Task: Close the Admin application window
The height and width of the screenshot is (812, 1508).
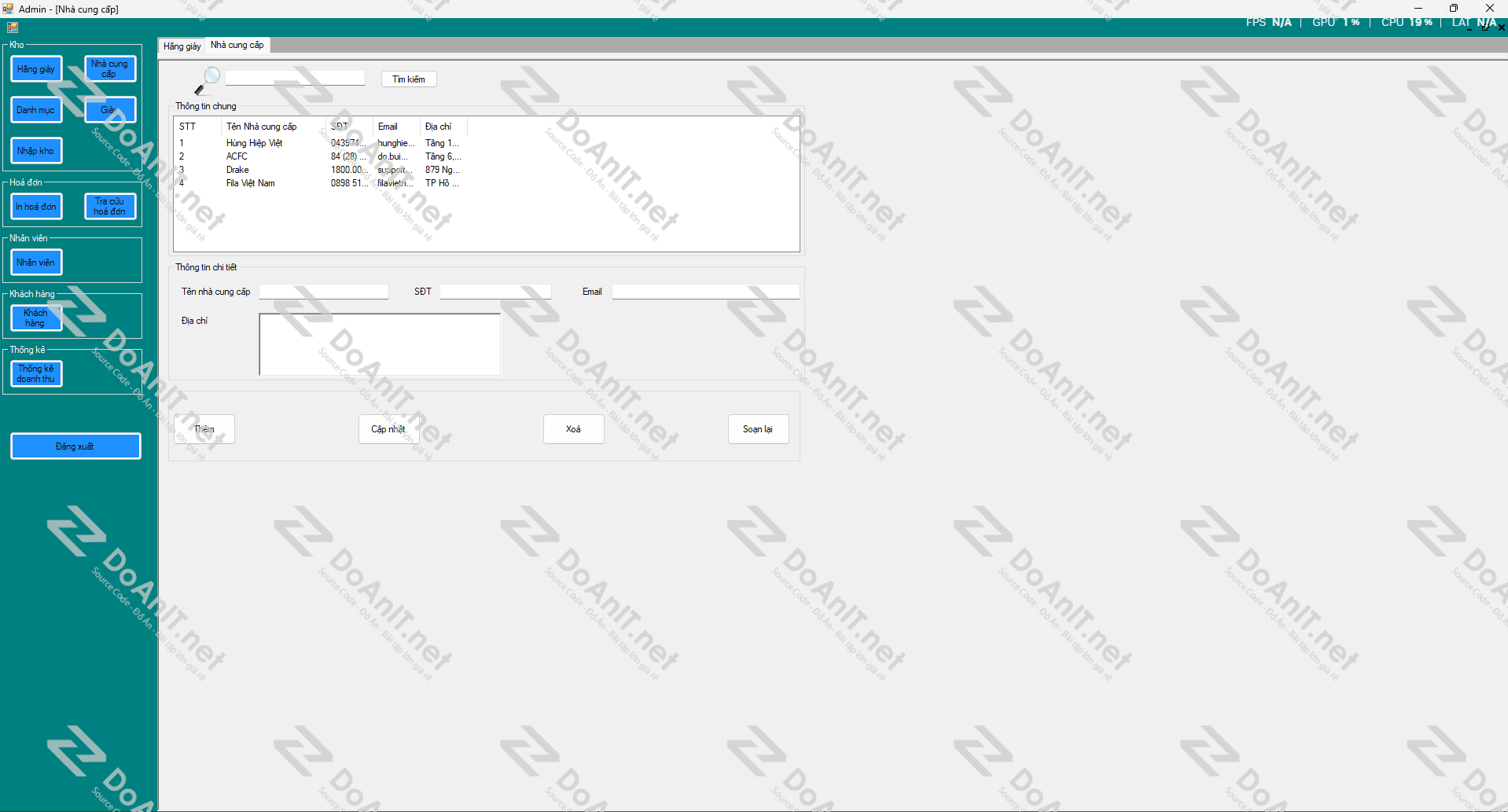Action: [x=1489, y=8]
